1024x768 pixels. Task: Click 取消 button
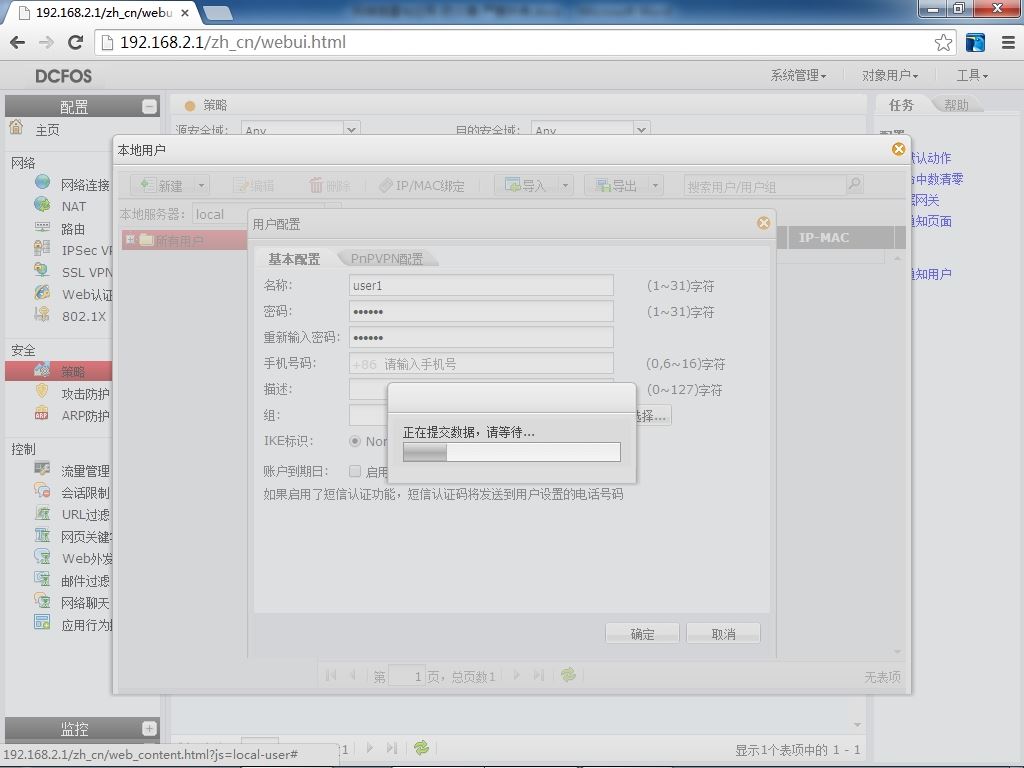click(x=723, y=633)
